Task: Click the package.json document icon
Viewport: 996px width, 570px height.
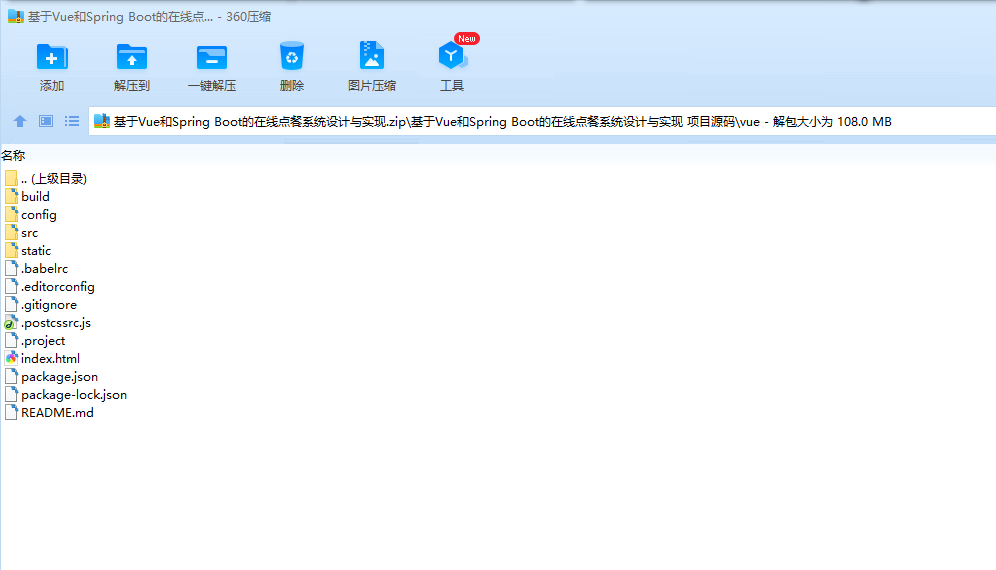Action: click(x=11, y=376)
